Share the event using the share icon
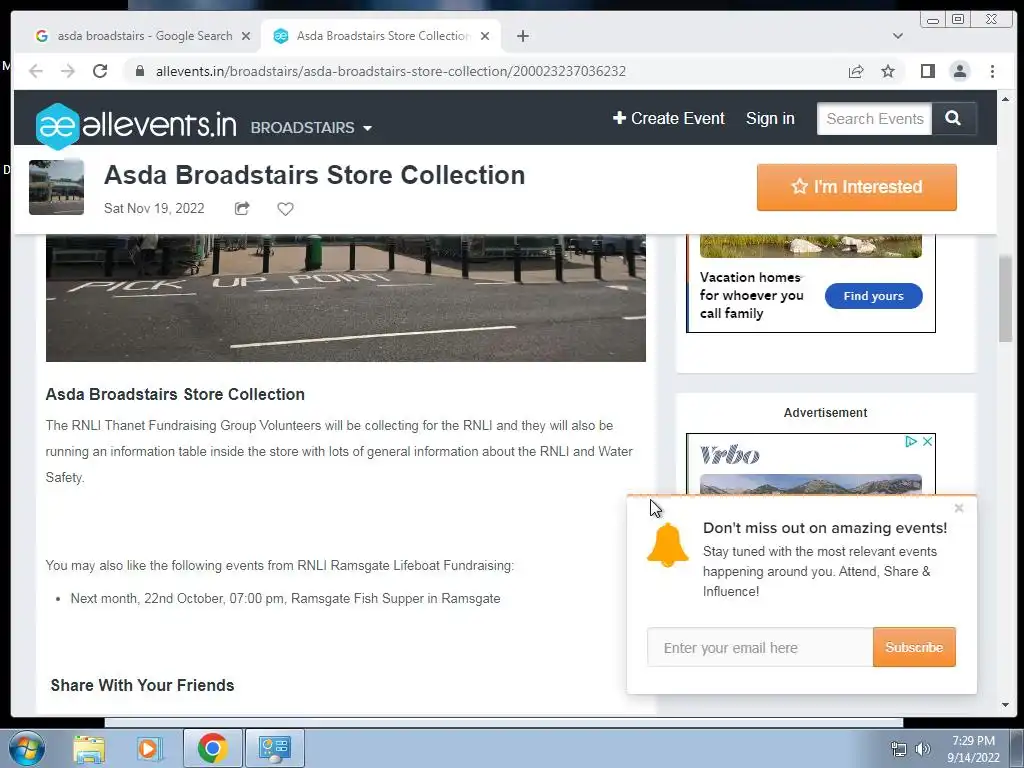This screenshot has width=1024, height=768. click(242, 208)
